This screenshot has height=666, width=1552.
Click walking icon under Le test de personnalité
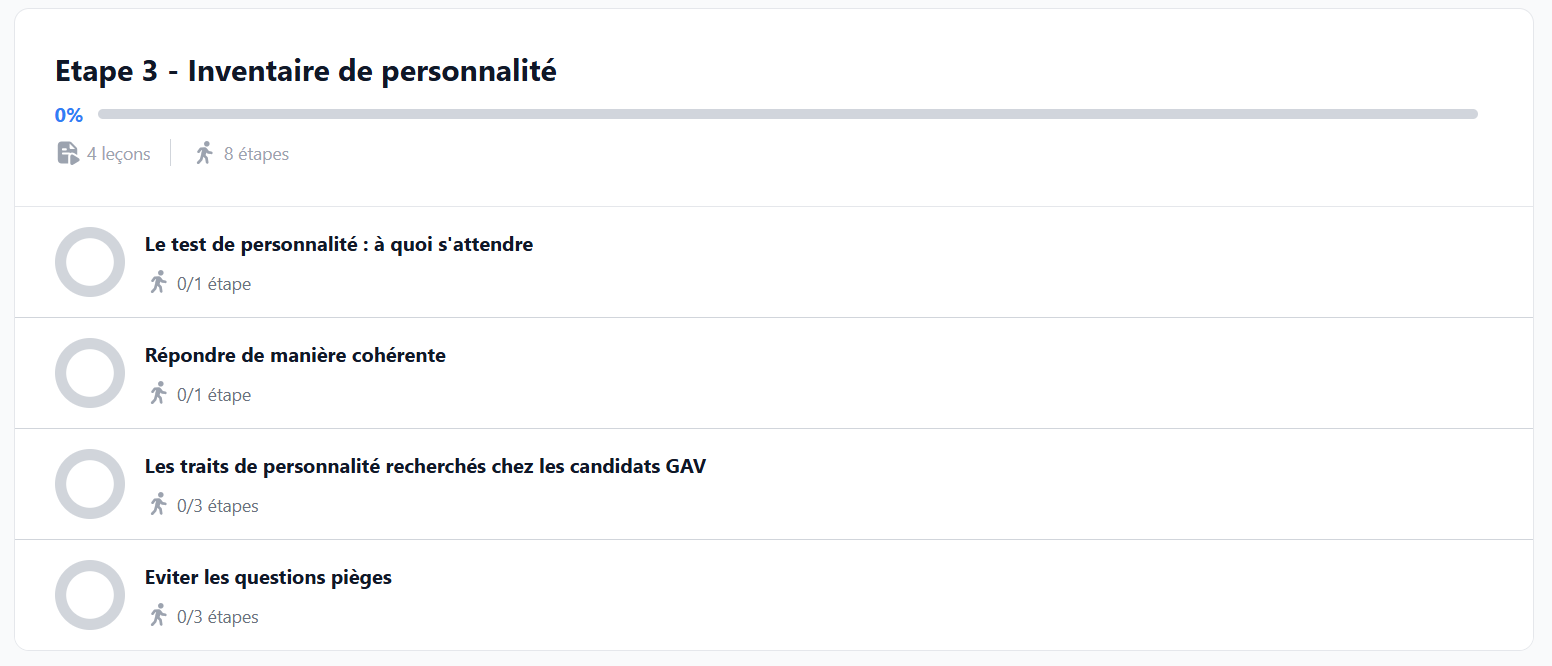pyautogui.click(x=157, y=283)
